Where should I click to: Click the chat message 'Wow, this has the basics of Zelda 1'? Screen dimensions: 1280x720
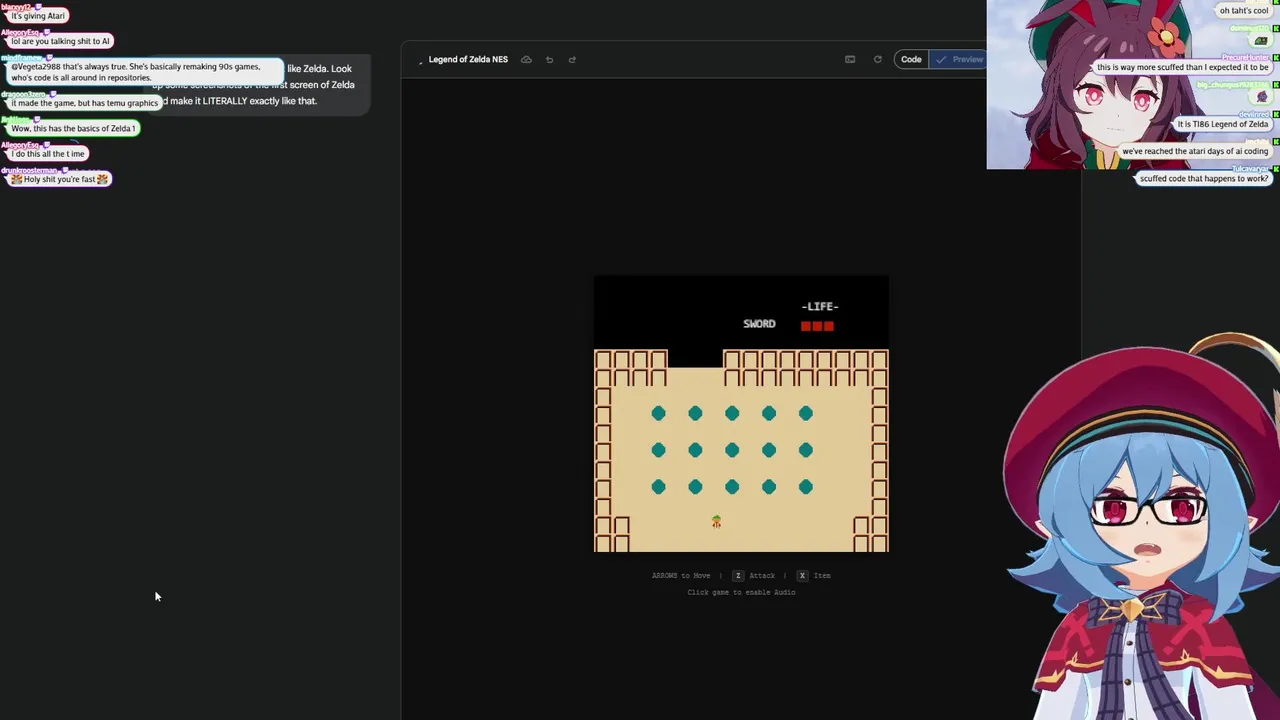pos(73,128)
